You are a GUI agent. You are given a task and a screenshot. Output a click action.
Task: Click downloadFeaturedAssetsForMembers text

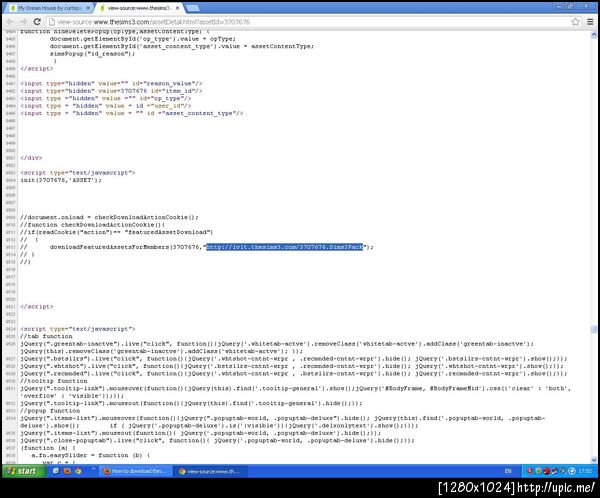[x=109, y=247]
